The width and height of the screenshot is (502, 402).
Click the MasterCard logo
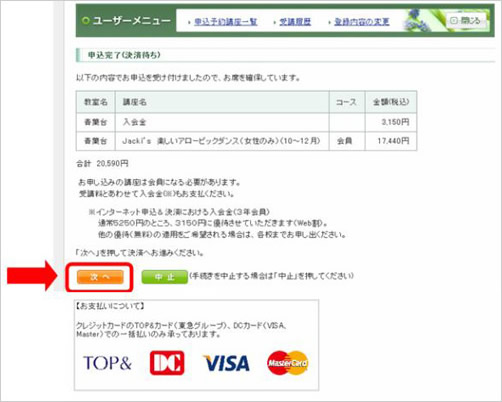click(x=288, y=363)
